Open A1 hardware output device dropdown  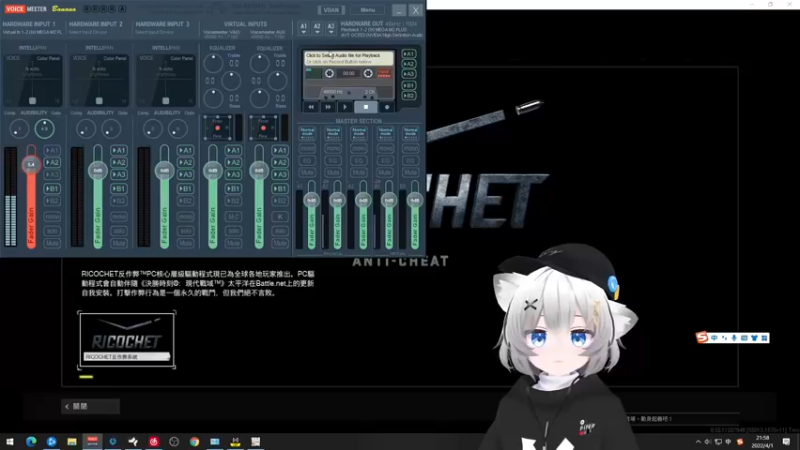304,28
